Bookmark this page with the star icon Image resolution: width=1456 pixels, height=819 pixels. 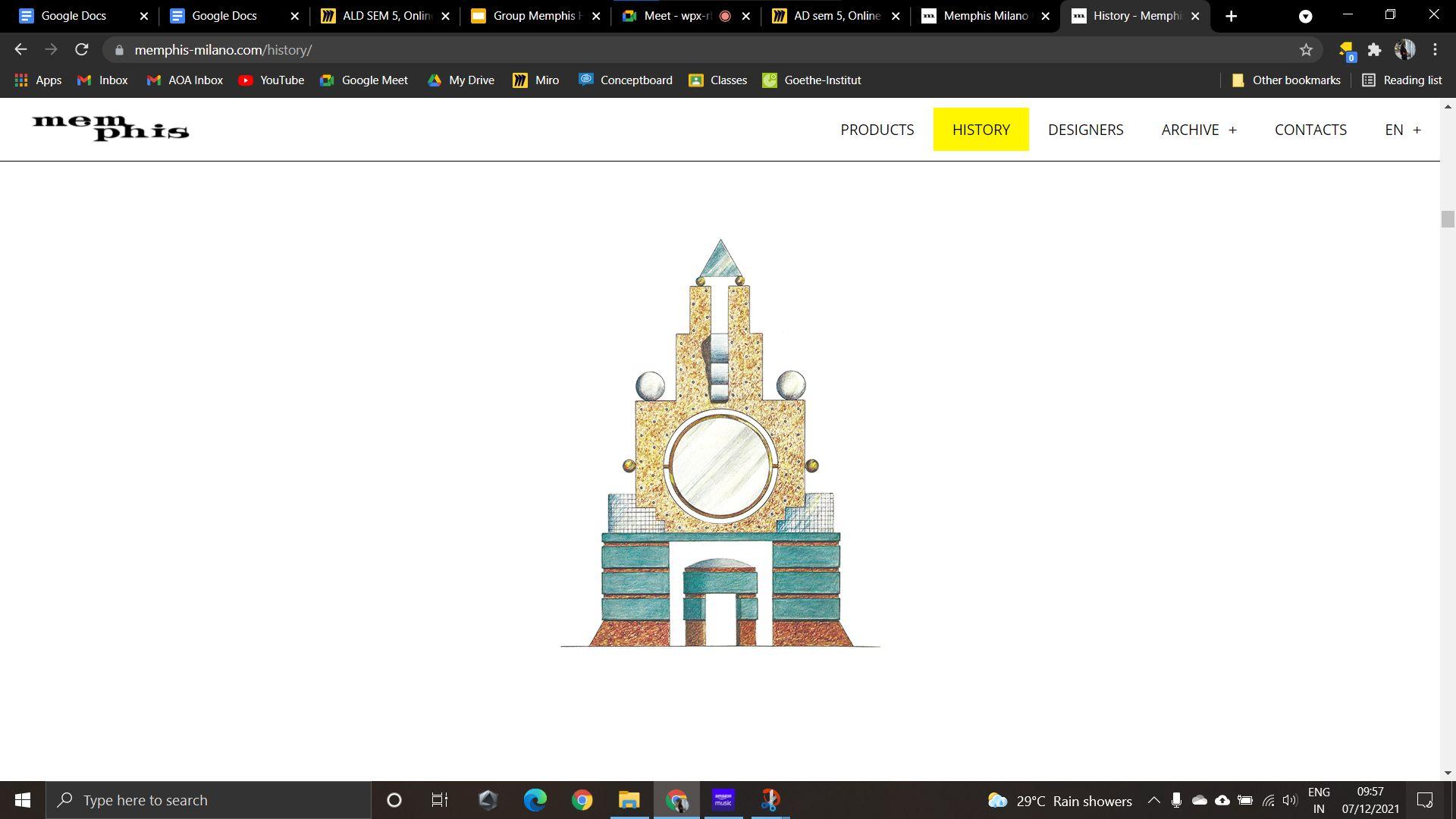(1306, 49)
